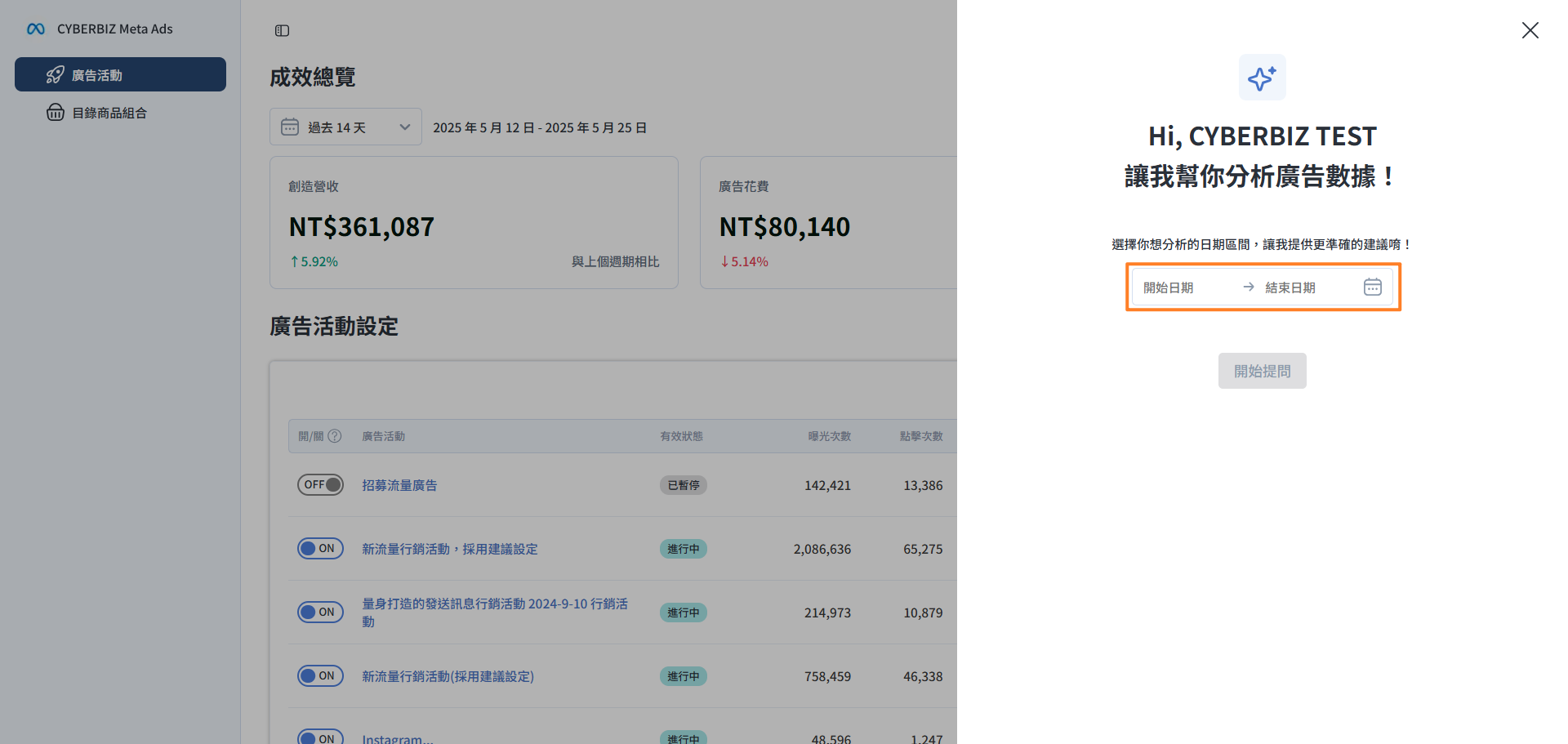
Task: Click the 65,275 clicks cell
Action: [923, 549]
